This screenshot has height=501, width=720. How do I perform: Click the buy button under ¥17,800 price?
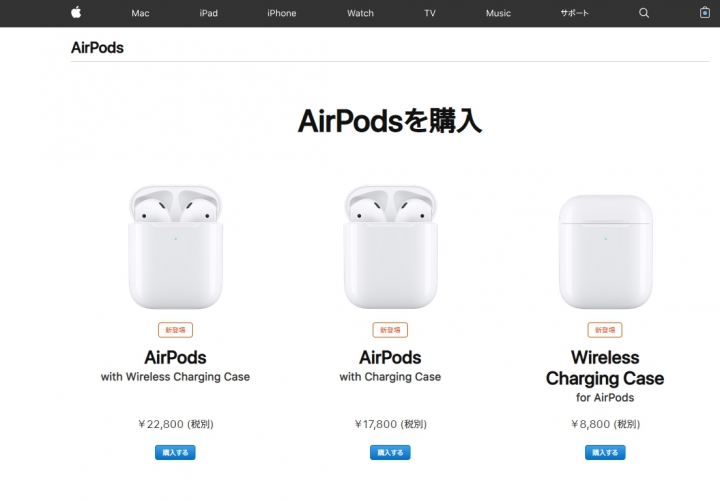coord(390,452)
